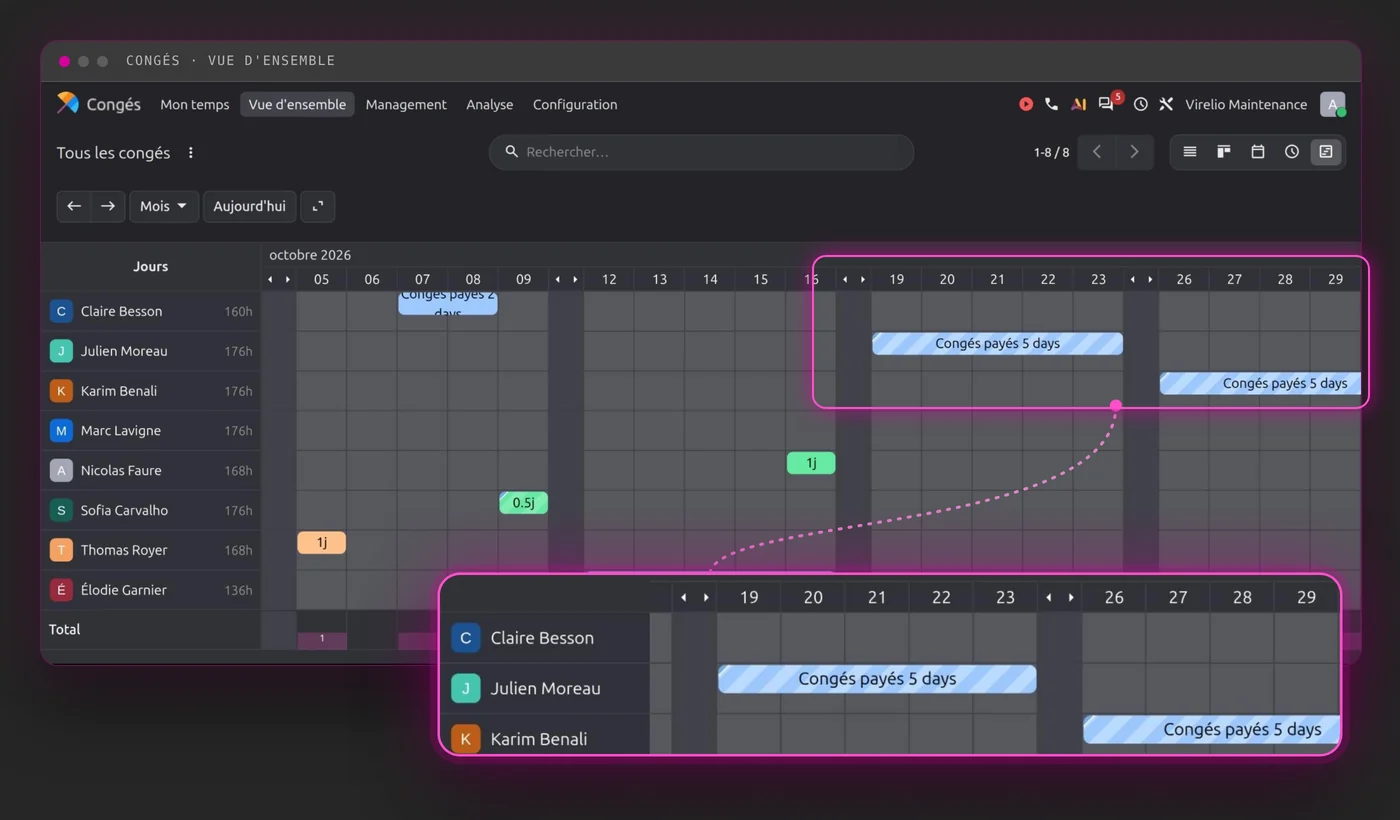Open Thomas Royer's orange 1j leave pill
This screenshot has width=1400, height=820.
(x=321, y=543)
